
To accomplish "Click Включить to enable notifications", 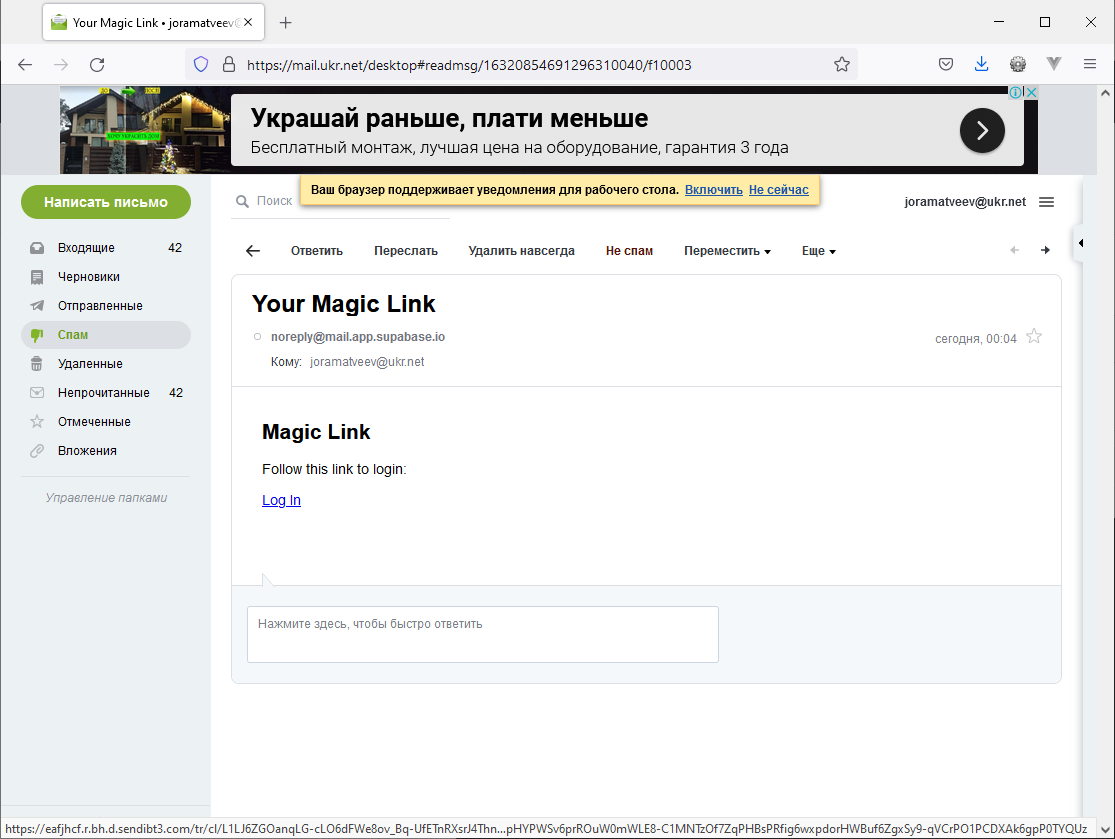I will coord(713,190).
